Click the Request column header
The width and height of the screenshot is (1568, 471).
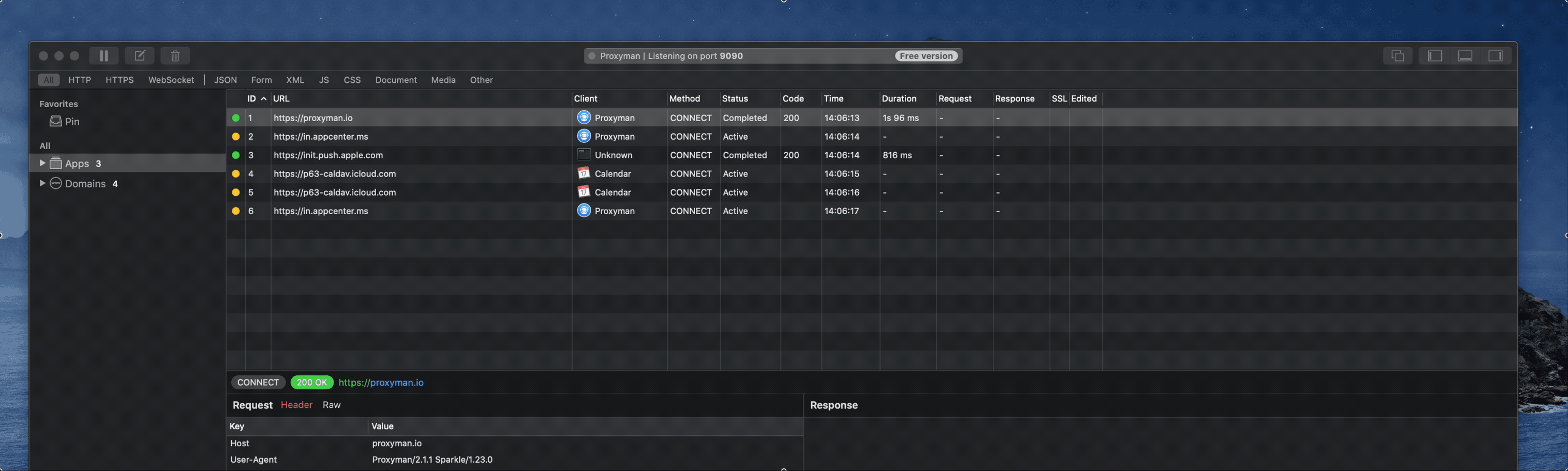[965, 99]
